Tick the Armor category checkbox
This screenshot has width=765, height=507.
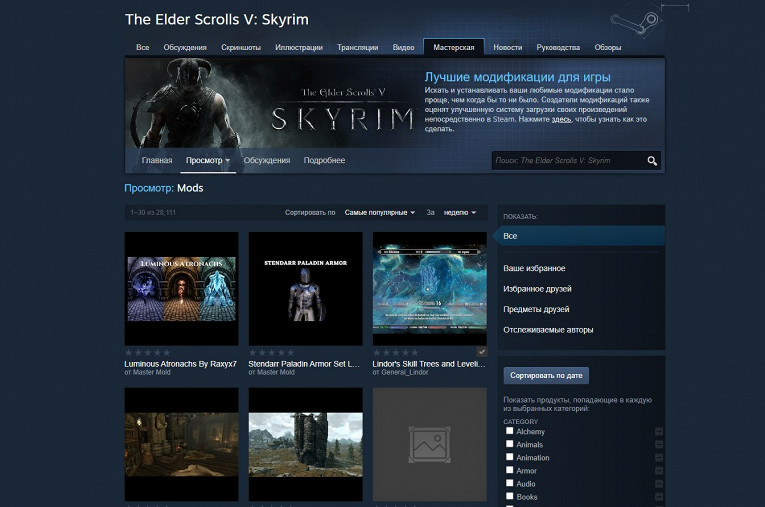click(x=509, y=470)
